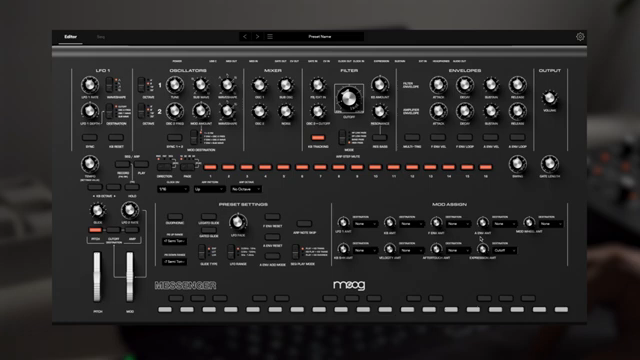Open settings via the gear icon
The image size is (640, 360).
tap(580, 37)
